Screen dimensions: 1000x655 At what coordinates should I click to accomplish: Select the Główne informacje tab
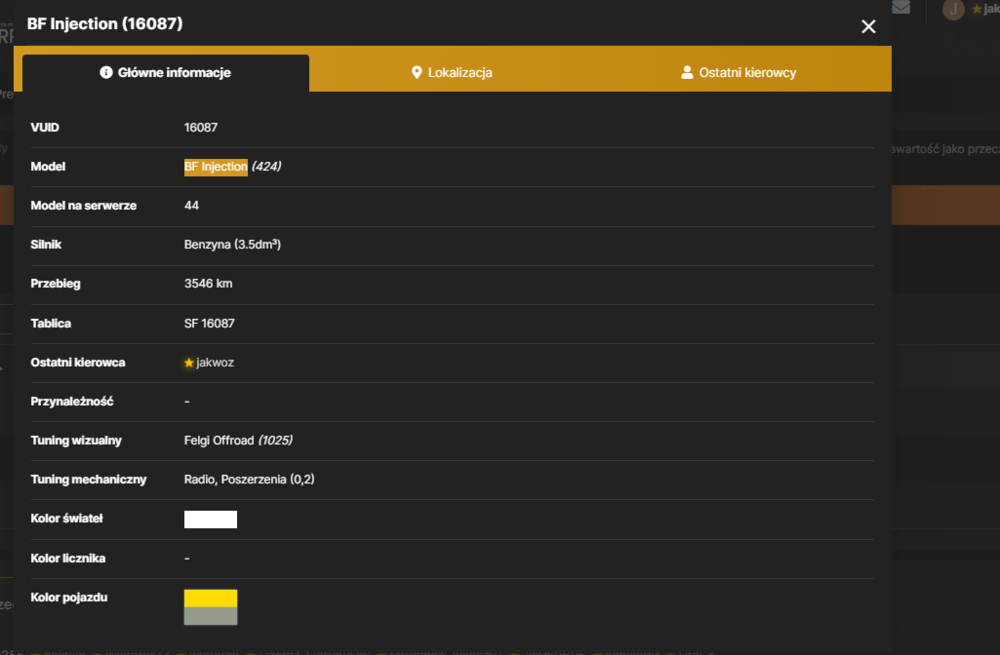(165, 72)
